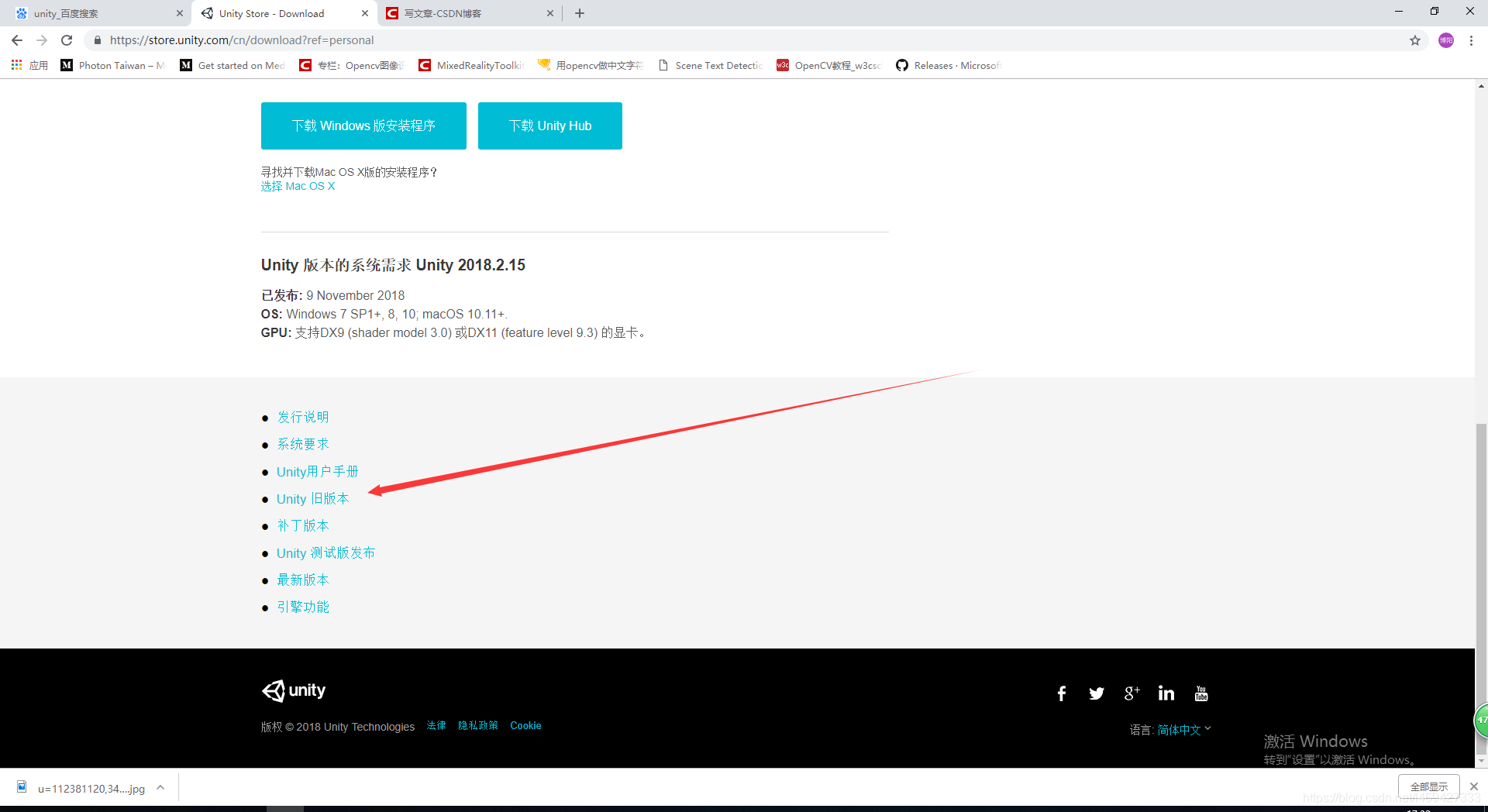Go back to the previous page
The width and height of the screenshot is (1488, 812).
click(17, 40)
